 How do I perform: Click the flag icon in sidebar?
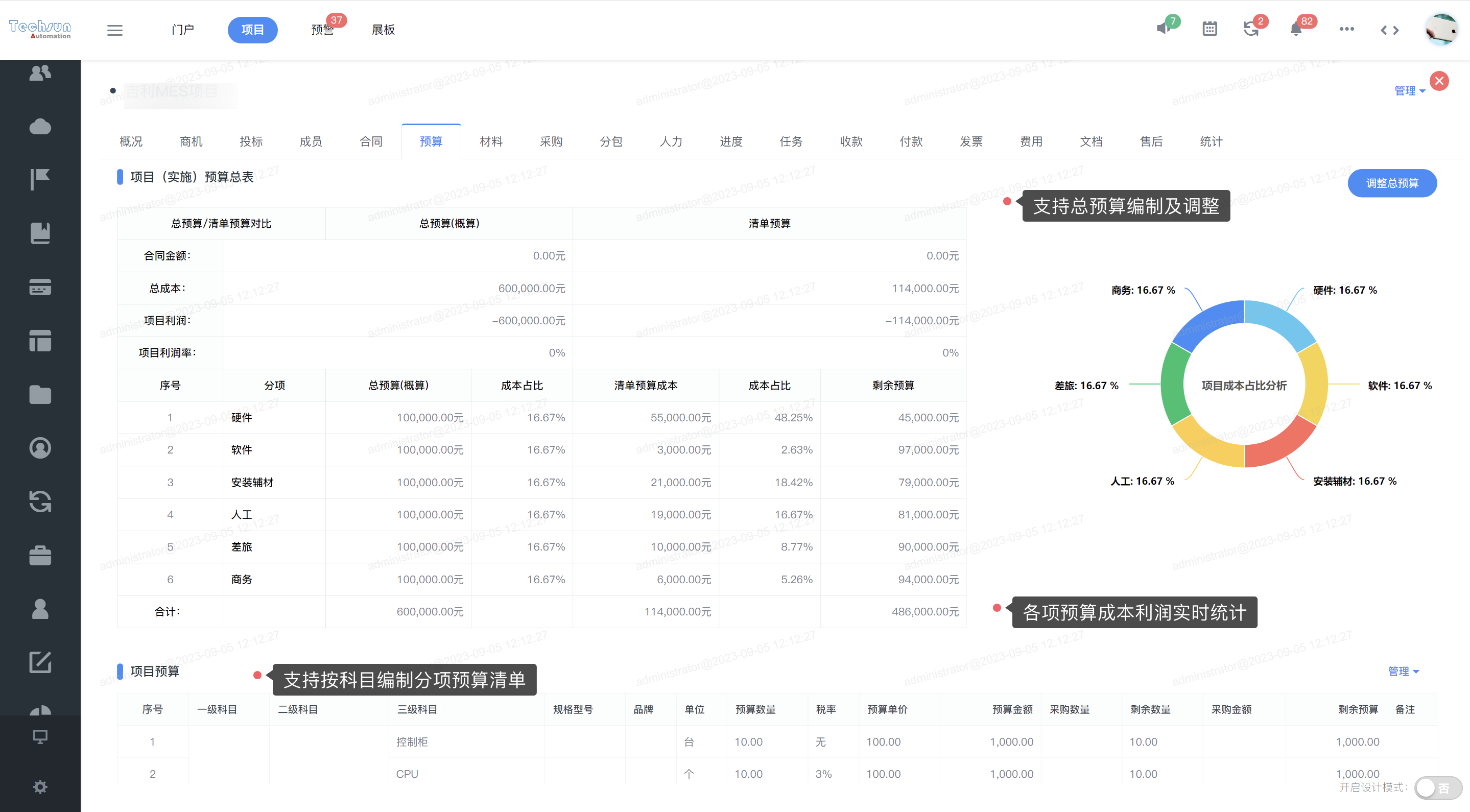[x=40, y=179]
